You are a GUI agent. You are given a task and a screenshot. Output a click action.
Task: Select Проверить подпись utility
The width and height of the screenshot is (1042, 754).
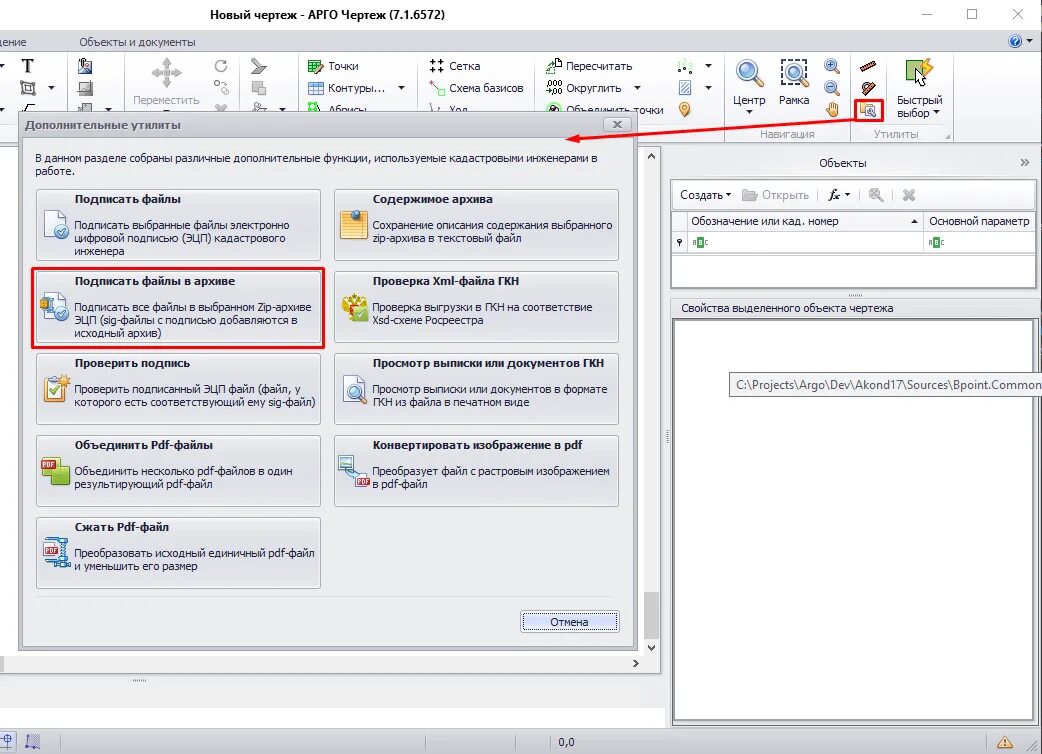click(x=178, y=389)
